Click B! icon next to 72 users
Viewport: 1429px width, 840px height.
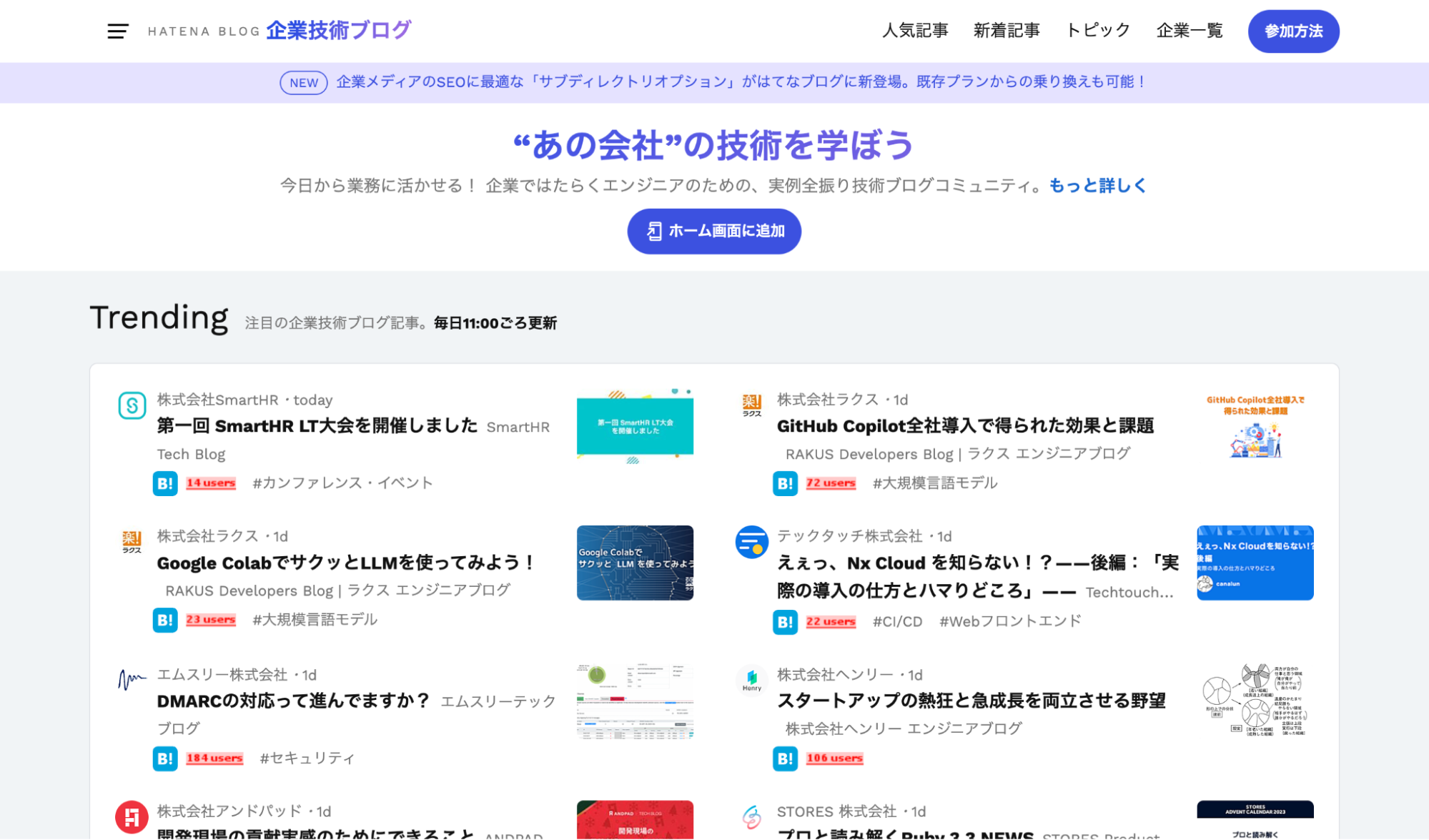pos(785,483)
